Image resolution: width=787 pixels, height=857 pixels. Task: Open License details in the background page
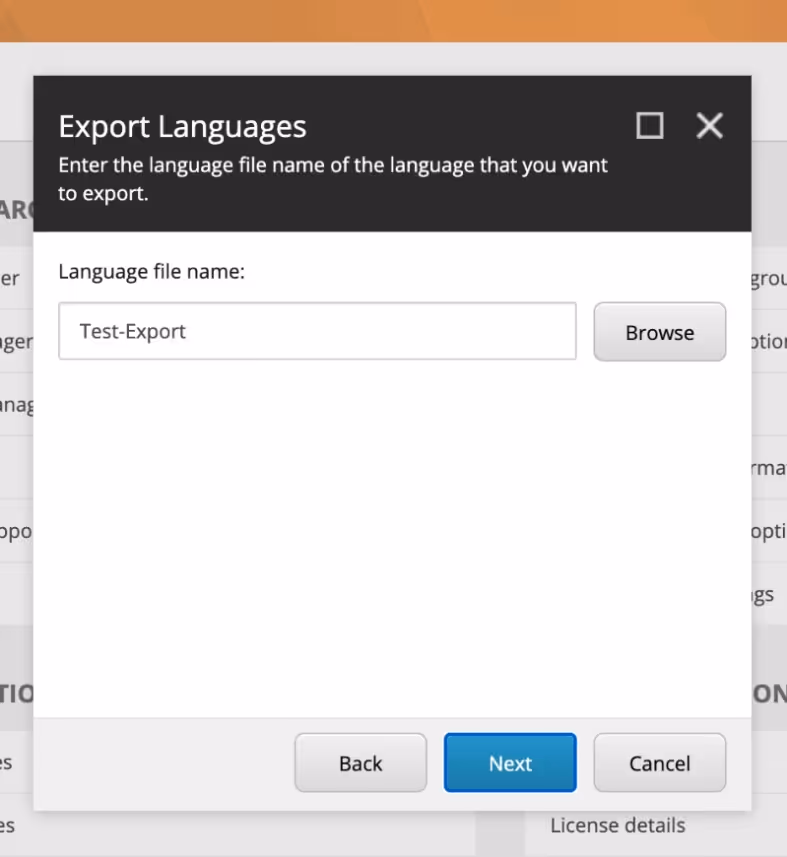pos(618,825)
